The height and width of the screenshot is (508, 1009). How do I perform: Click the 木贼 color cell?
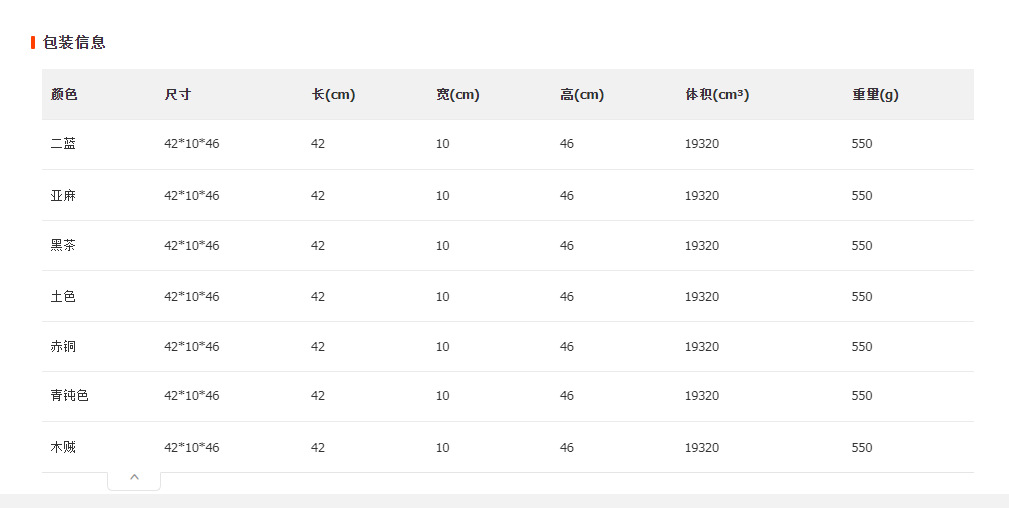(63, 448)
